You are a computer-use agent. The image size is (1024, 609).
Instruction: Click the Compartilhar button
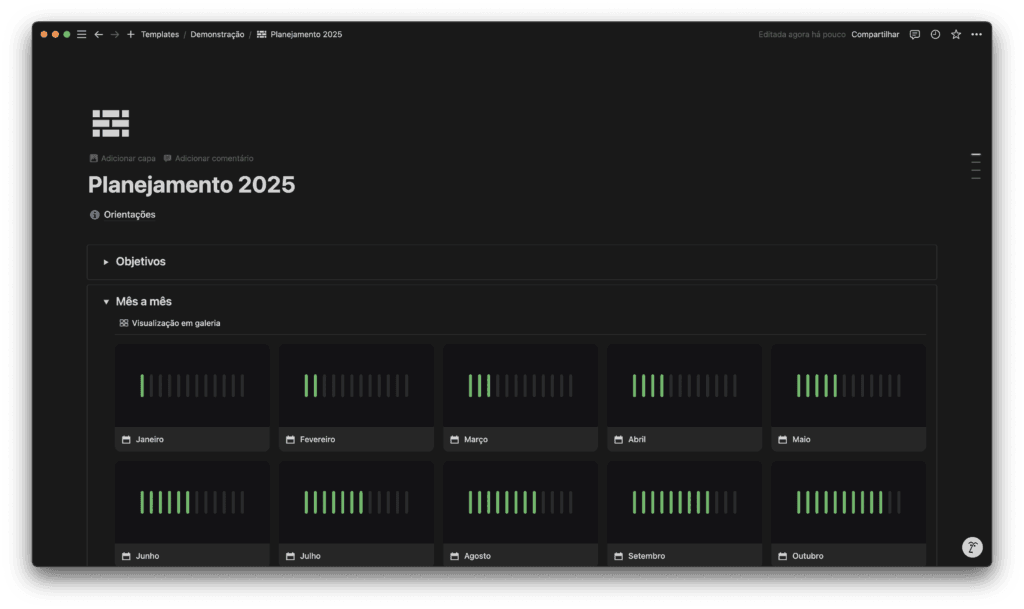[875, 34]
